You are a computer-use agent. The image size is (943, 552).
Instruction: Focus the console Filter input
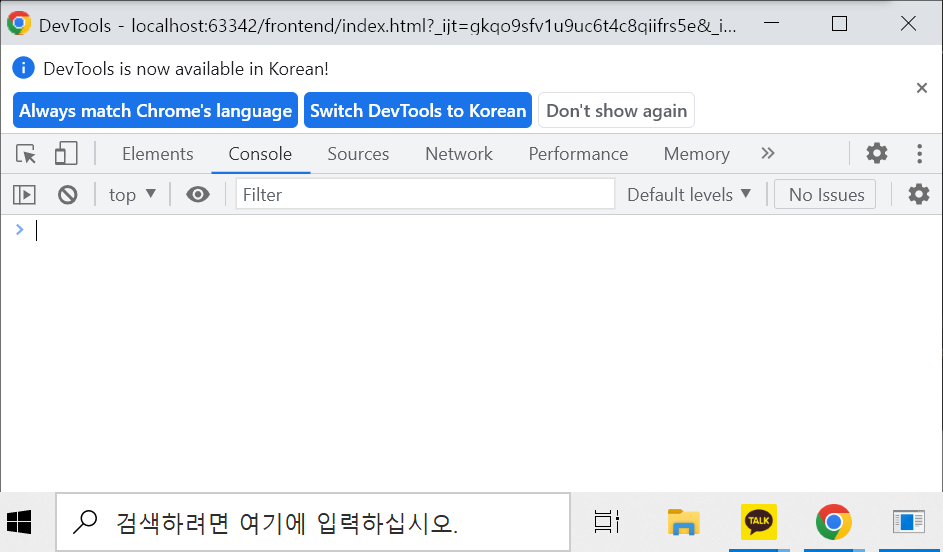tap(425, 194)
